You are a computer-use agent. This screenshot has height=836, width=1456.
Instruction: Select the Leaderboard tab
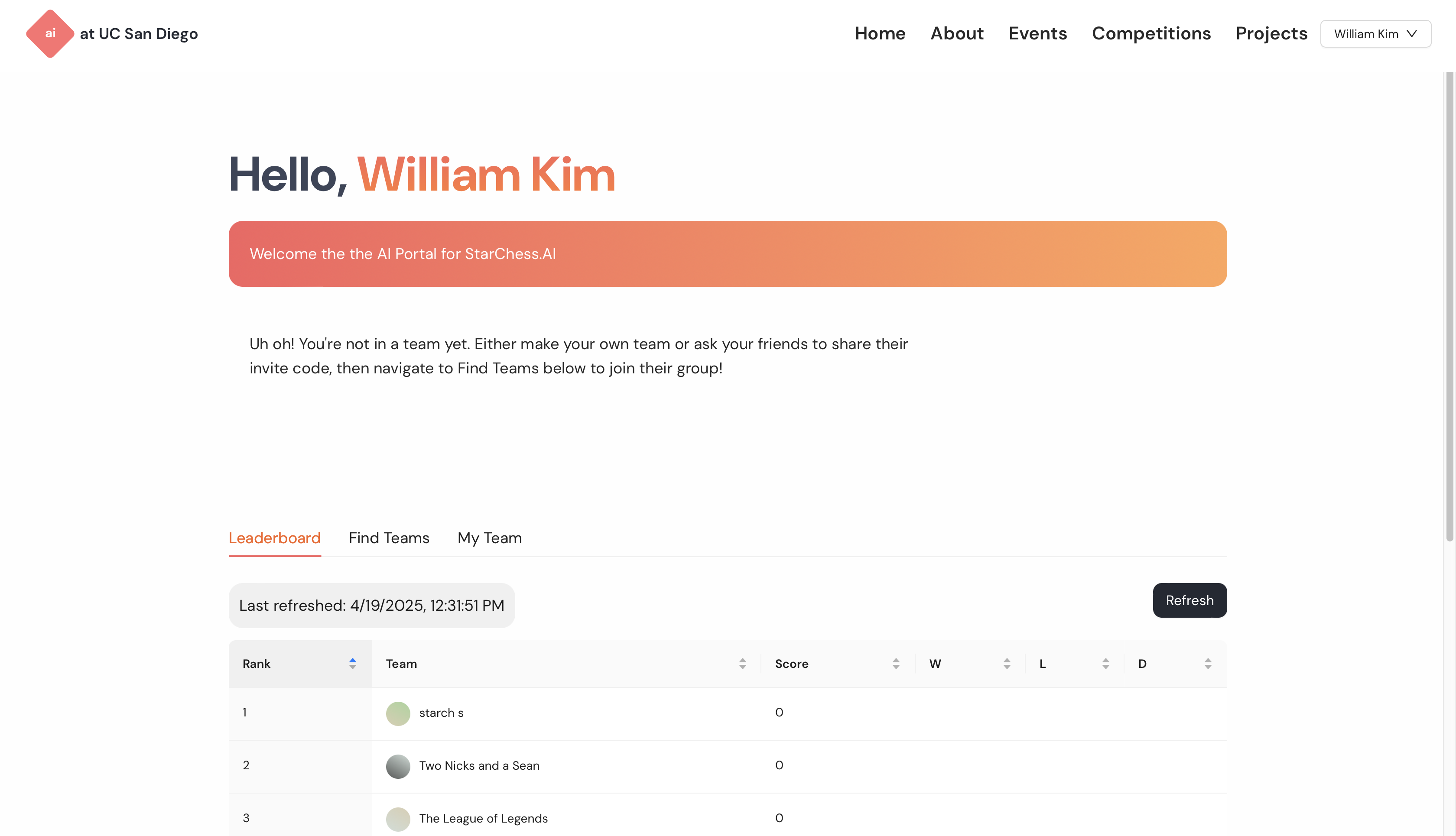click(275, 538)
